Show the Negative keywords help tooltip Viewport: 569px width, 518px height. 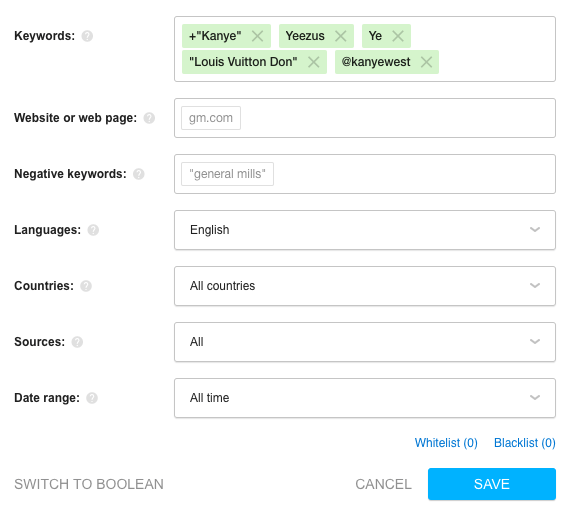139,174
